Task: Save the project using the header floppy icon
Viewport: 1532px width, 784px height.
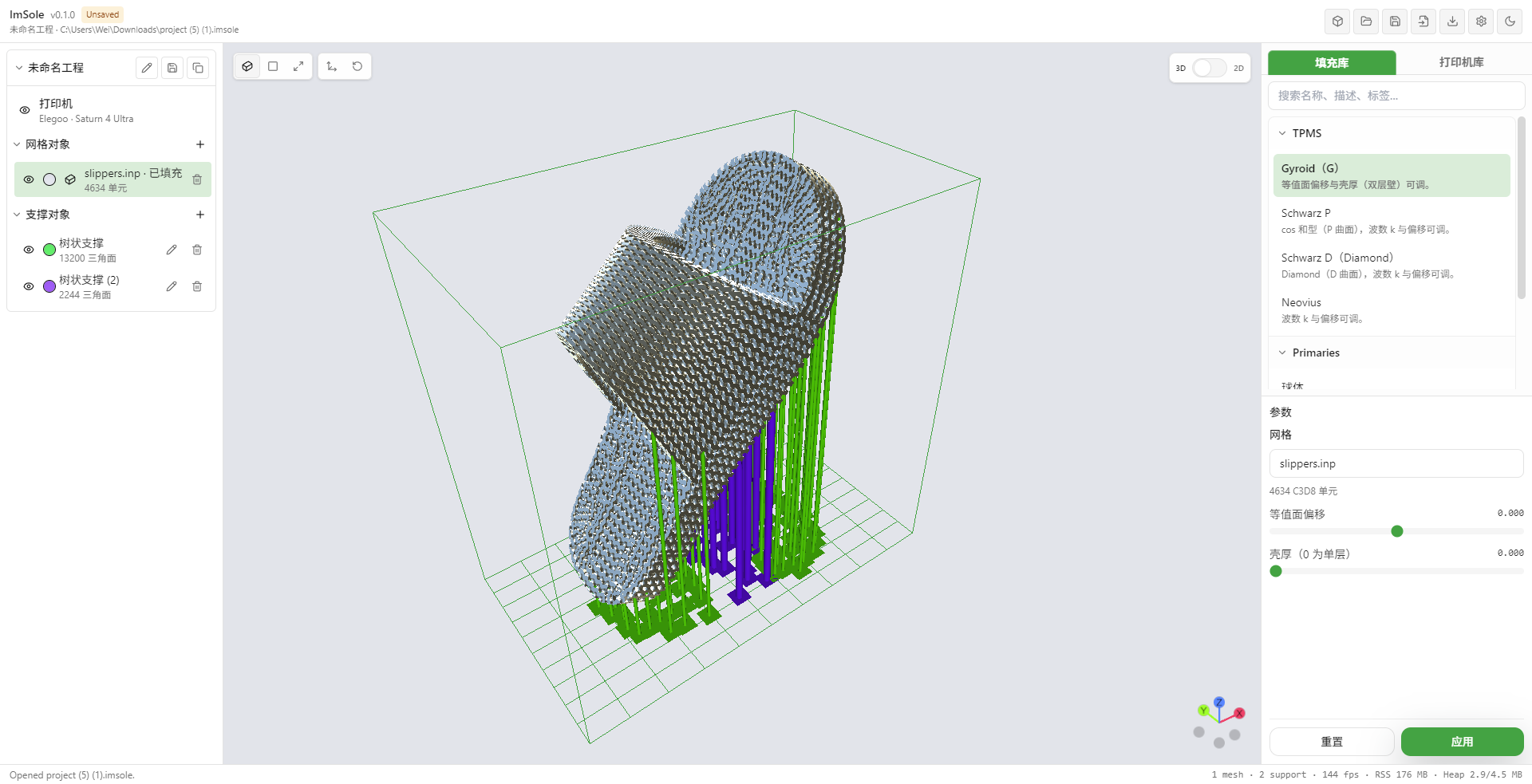Action: (x=1395, y=22)
